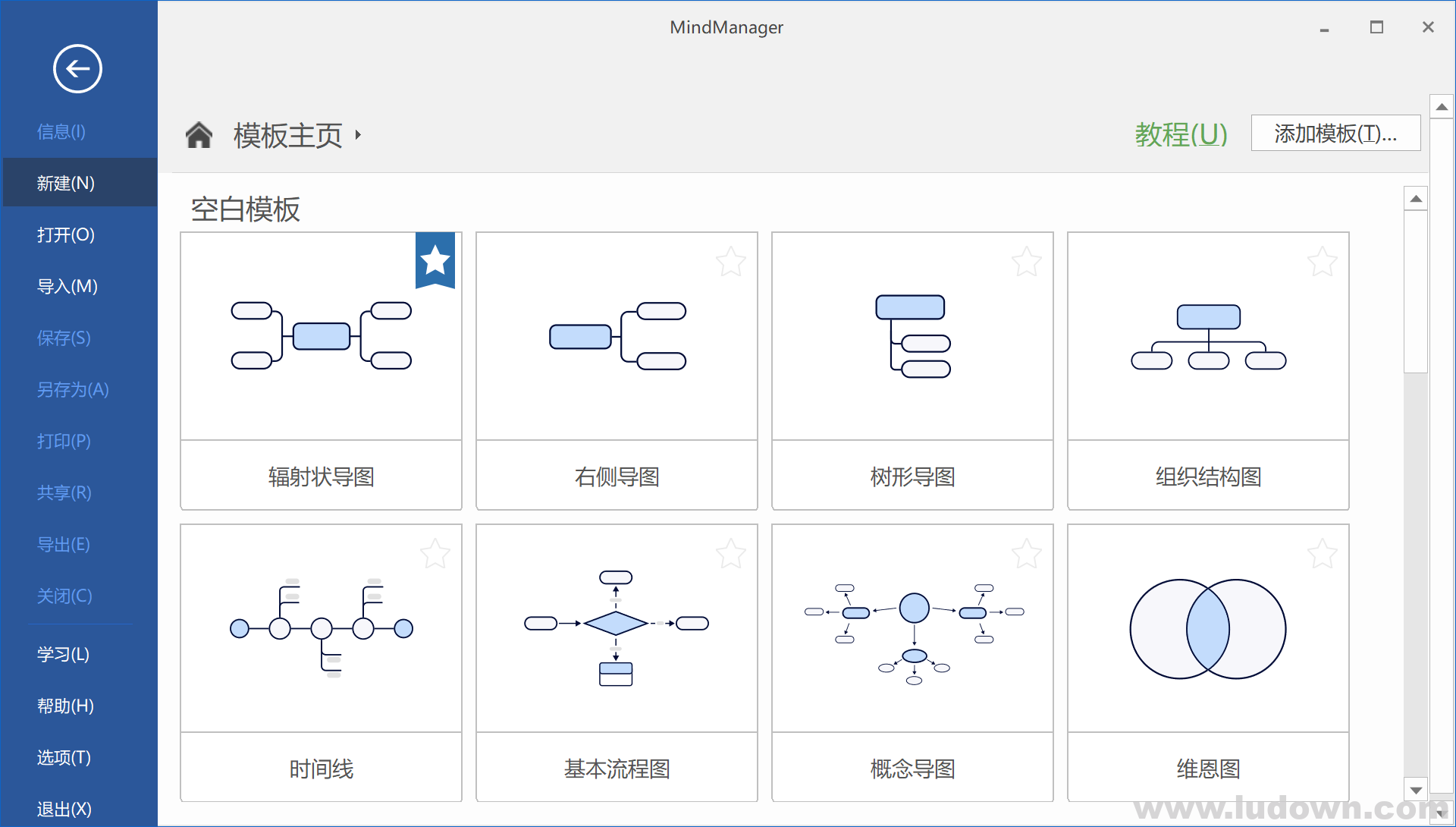Favorite the 右侧导图 template star
Image resolution: width=1456 pixels, height=827 pixels.
731,262
